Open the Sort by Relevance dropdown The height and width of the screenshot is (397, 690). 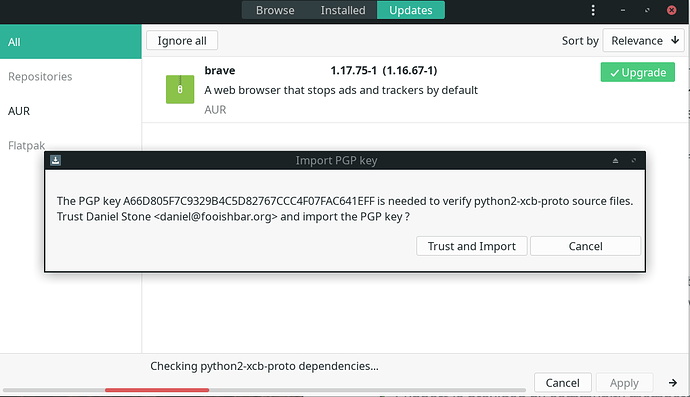[x=644, y=40]
